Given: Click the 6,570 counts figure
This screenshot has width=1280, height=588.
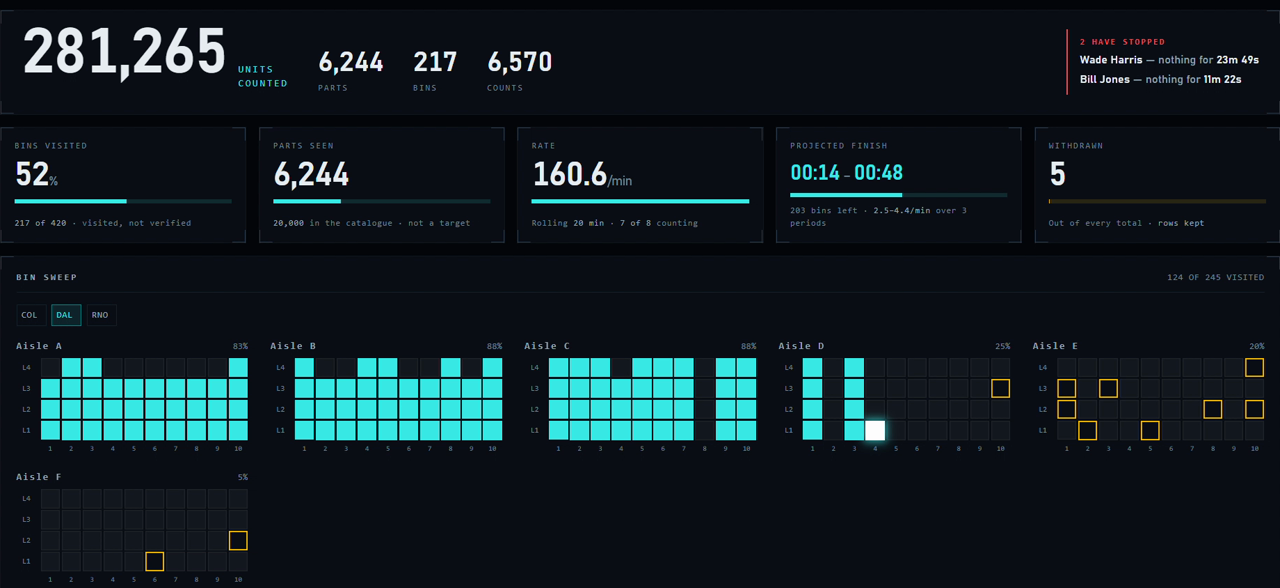Looking at the screenshot, I should pos(520,62).
